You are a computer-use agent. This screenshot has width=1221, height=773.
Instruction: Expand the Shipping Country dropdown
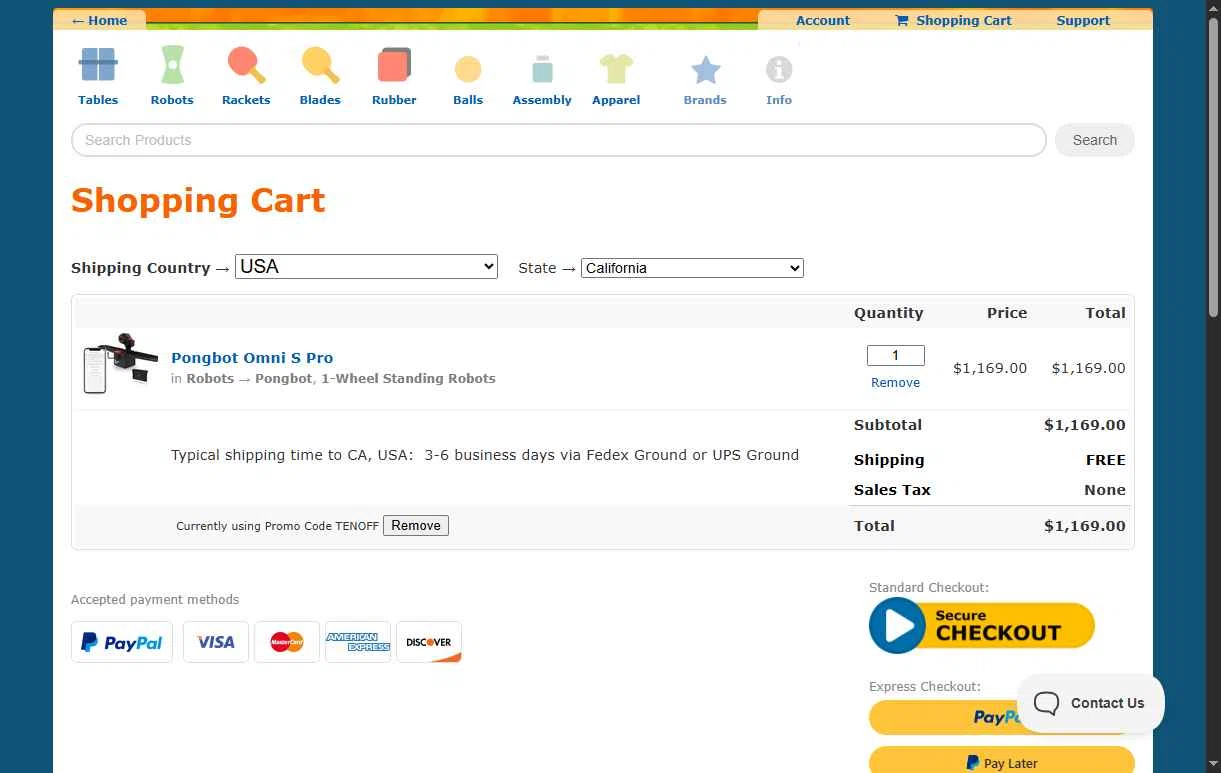click(x=366, y=267)
